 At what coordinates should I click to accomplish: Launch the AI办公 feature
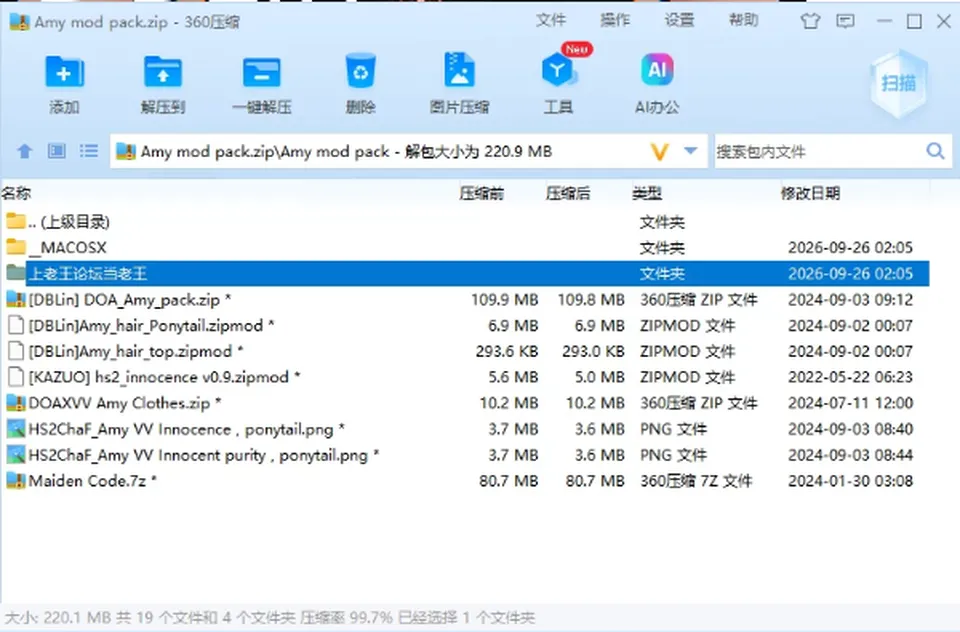click(x=657, y=70)
